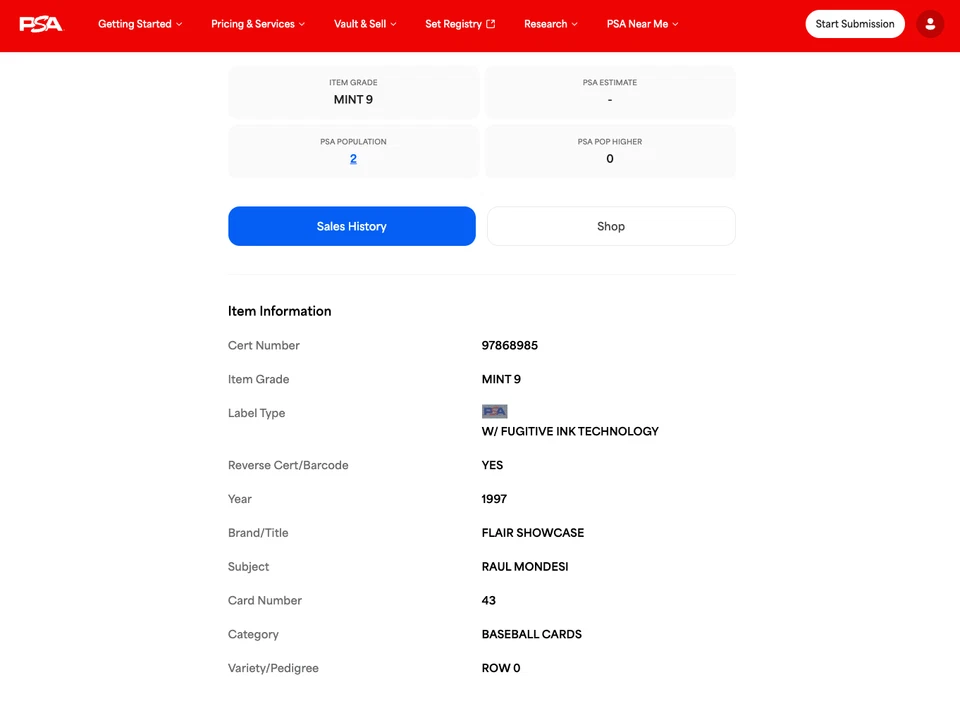Click the subject RAUL MONDESI
This screenshot has height=713, width=960.
click(x=525, y=567)
